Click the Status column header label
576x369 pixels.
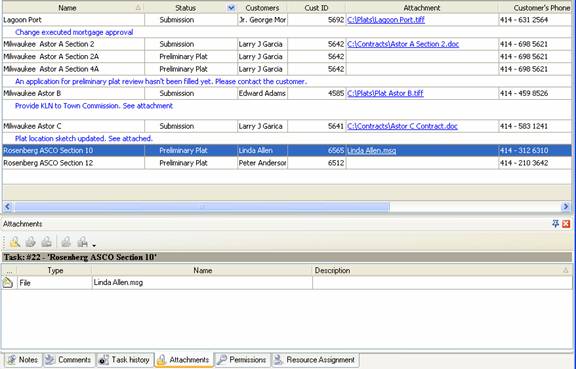point(186,7)
